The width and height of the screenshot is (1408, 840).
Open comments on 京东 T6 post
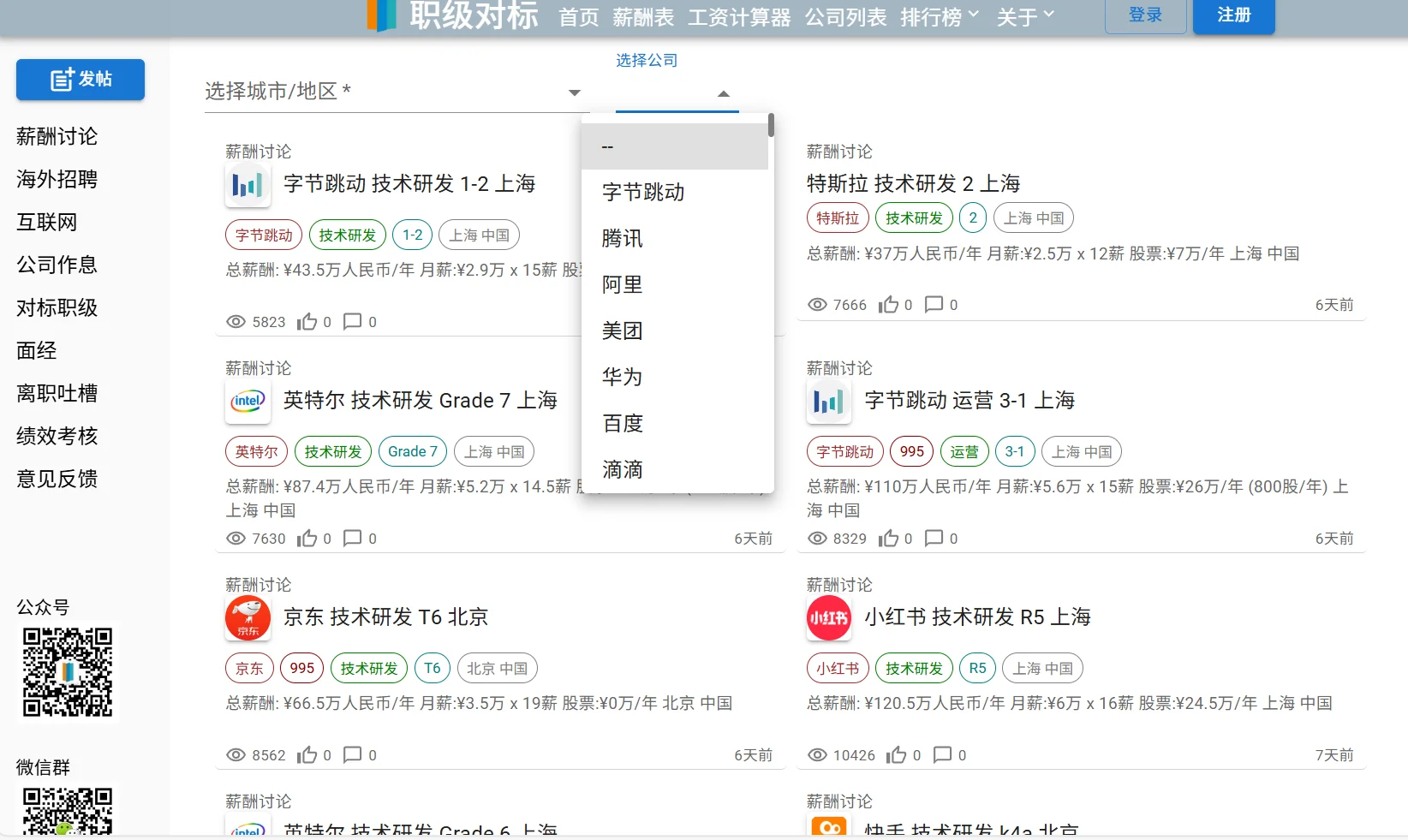(x=352, y=755)
